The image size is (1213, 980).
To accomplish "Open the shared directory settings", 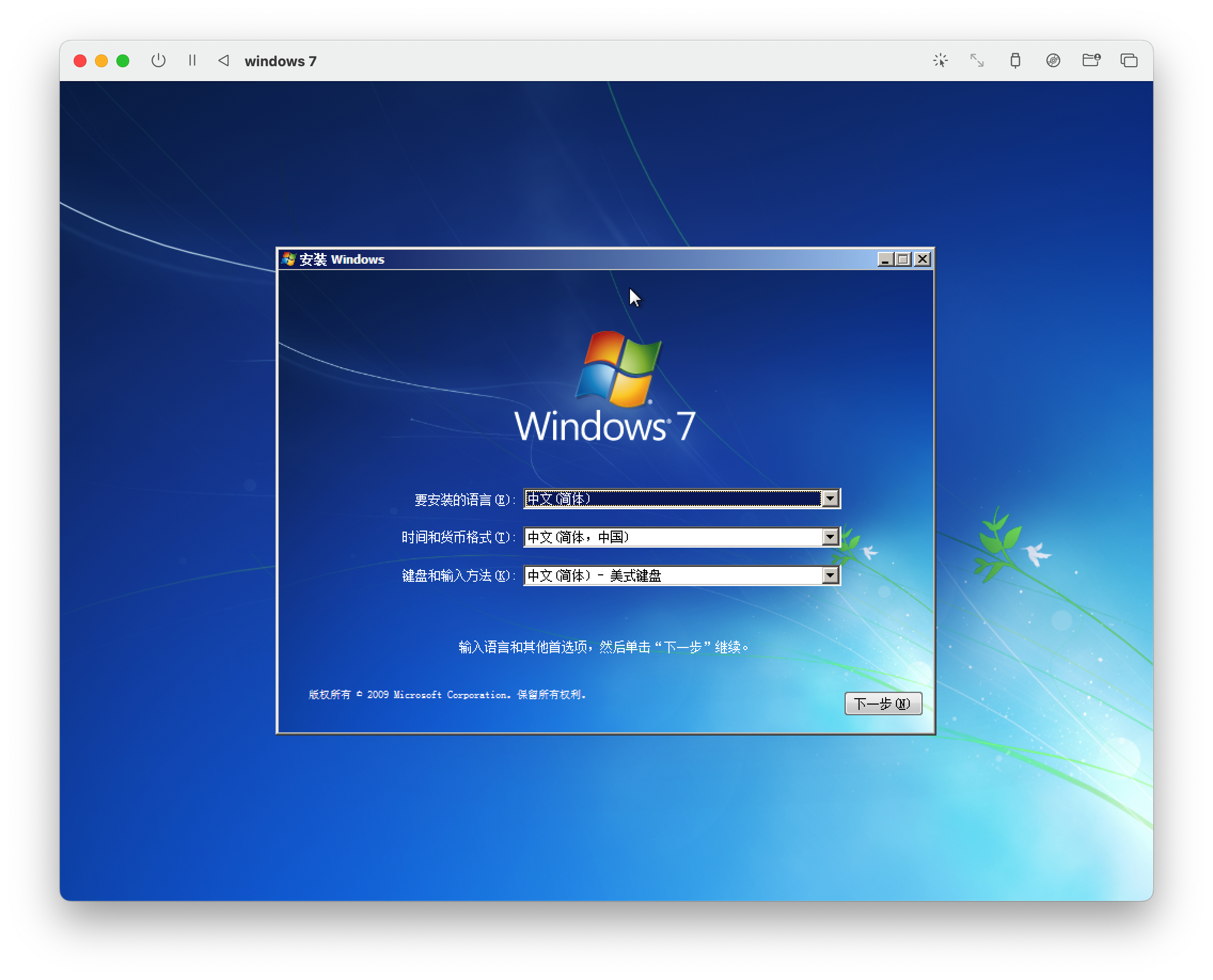I will (x=1091, y=60).
